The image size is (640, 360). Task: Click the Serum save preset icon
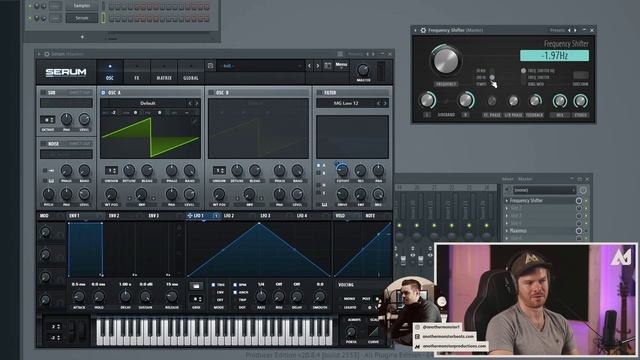click(210, 66)
